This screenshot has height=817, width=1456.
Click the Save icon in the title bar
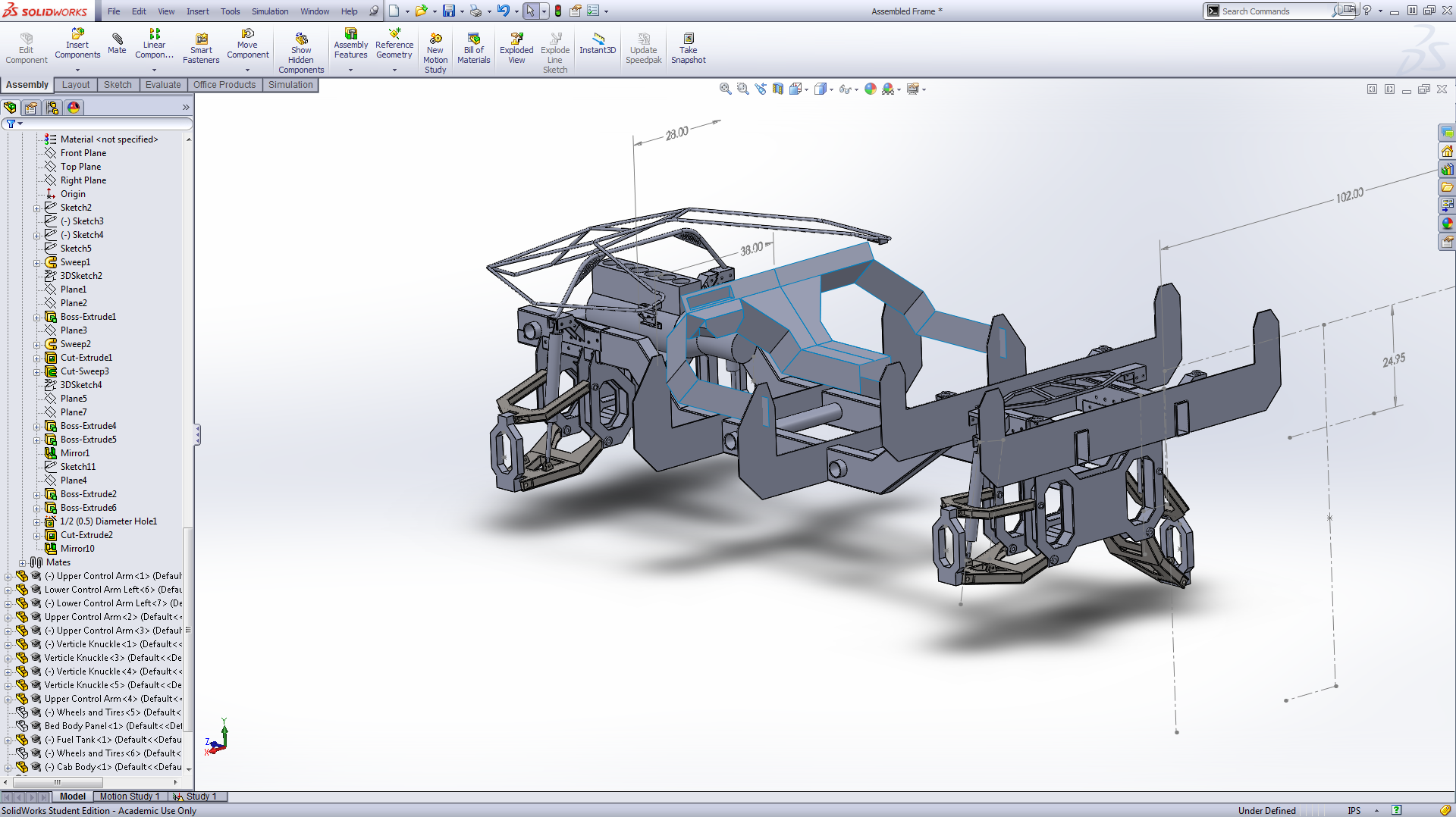449,11
